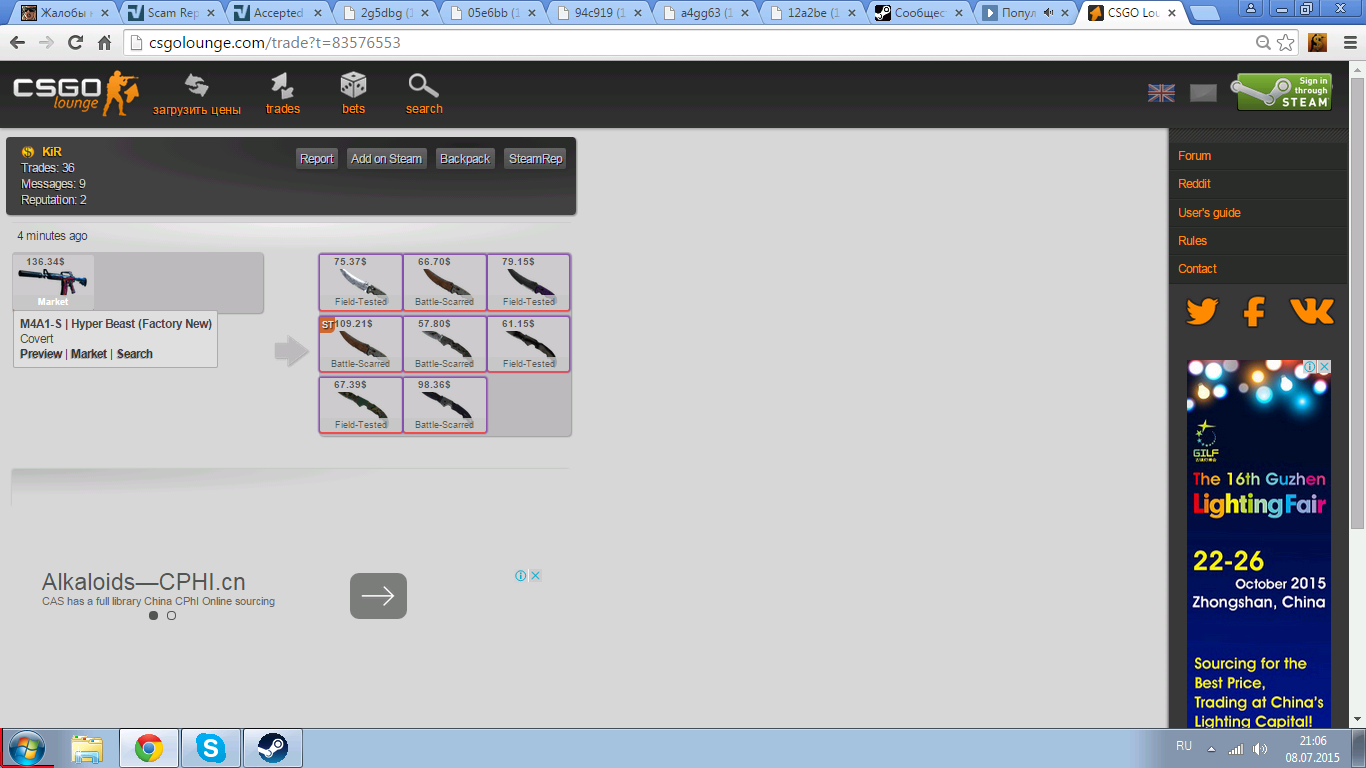This screenshot has height=768, width=1366.
Task: Open the trades section icon
Action: pos(283,87)
